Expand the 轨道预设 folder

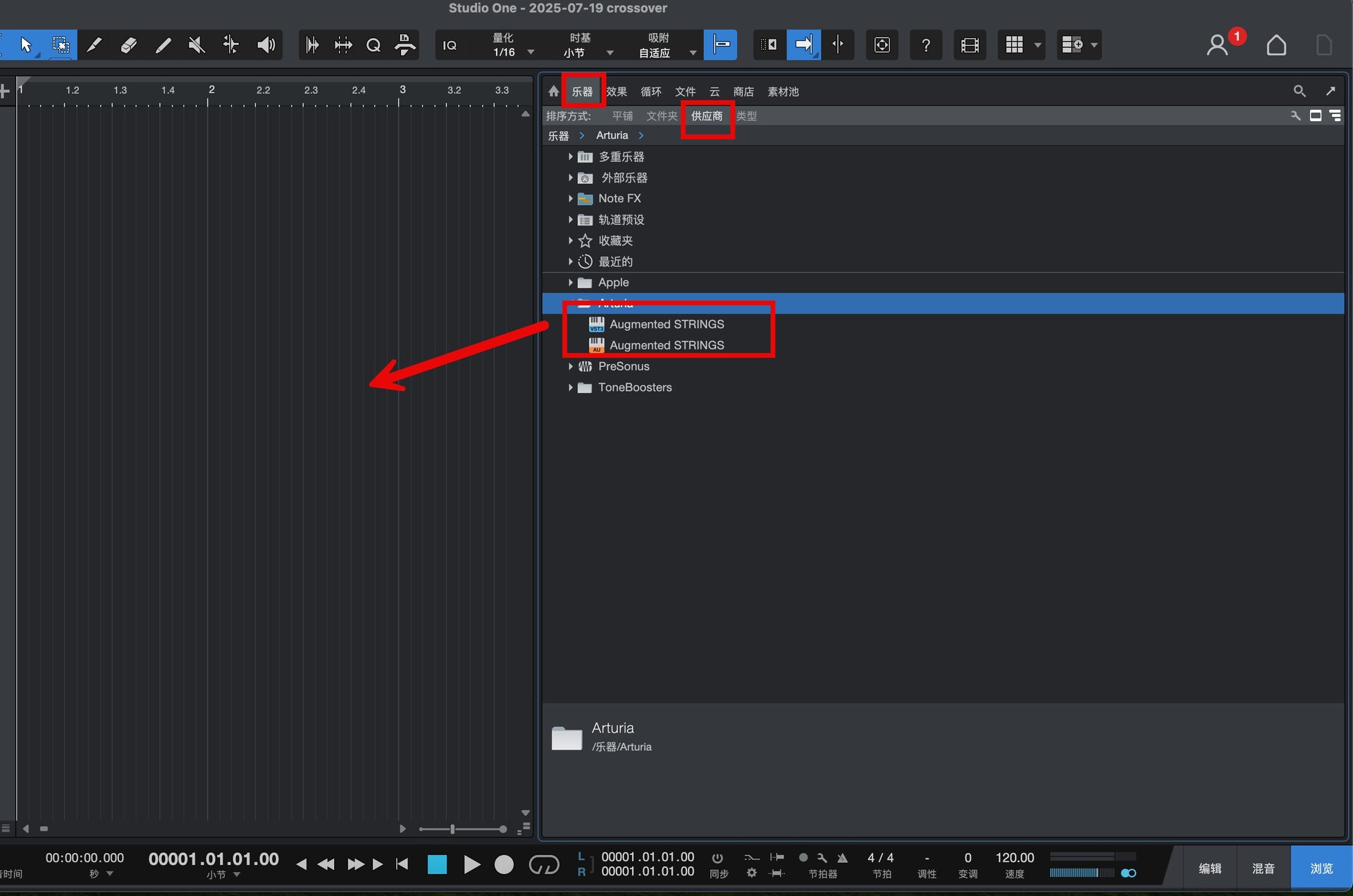click(570, 220)
